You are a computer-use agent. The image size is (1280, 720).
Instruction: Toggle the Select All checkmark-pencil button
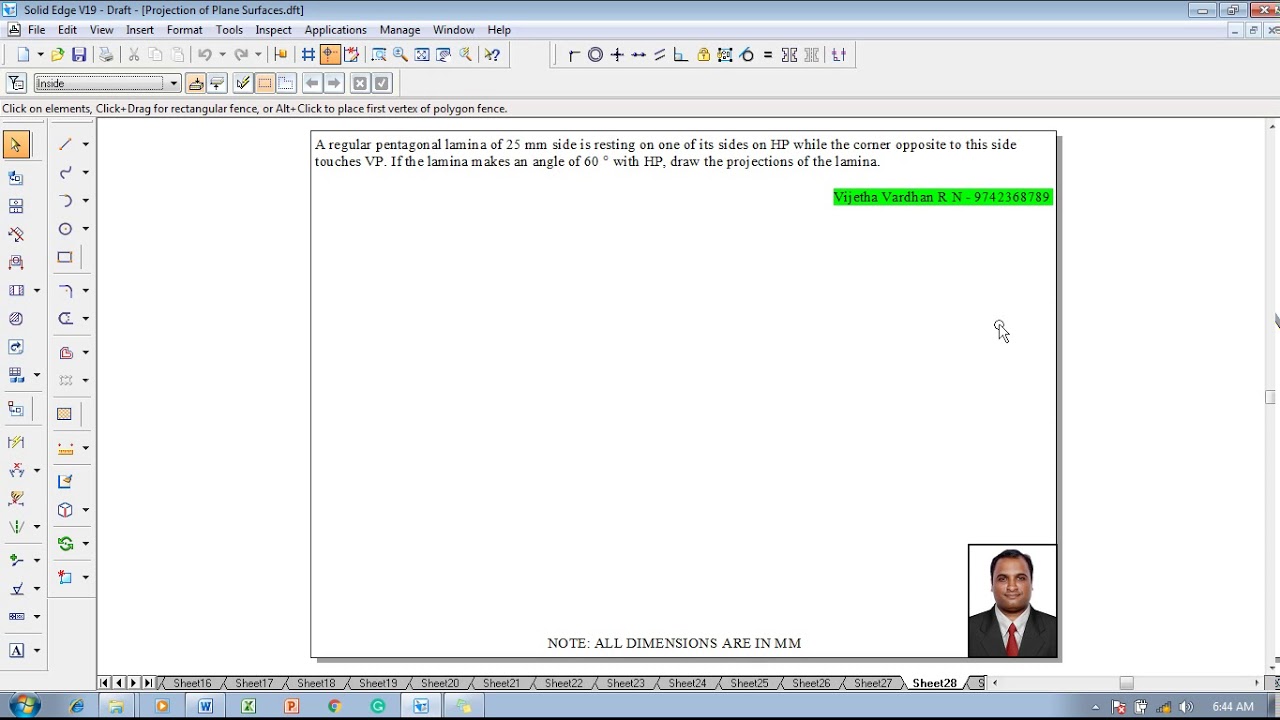tap(243, 83)
